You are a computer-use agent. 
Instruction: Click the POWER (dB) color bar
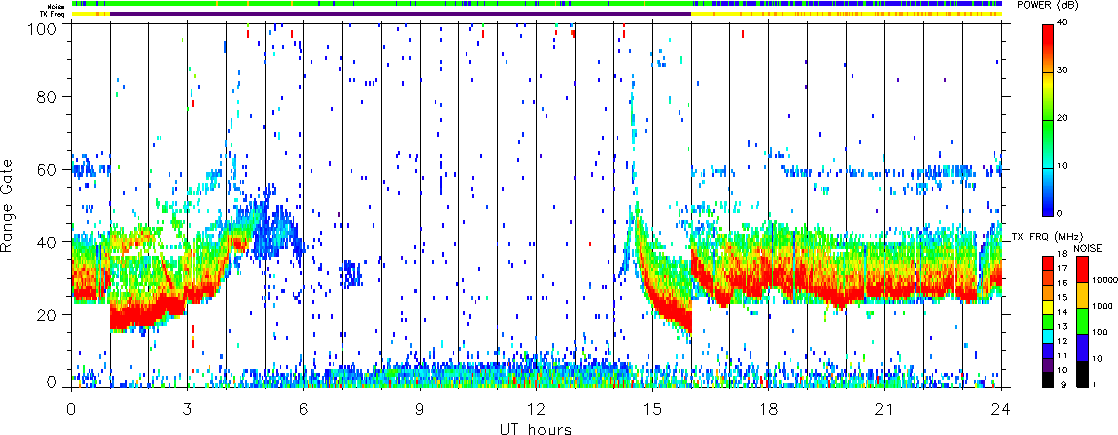tap(1047, 119)
